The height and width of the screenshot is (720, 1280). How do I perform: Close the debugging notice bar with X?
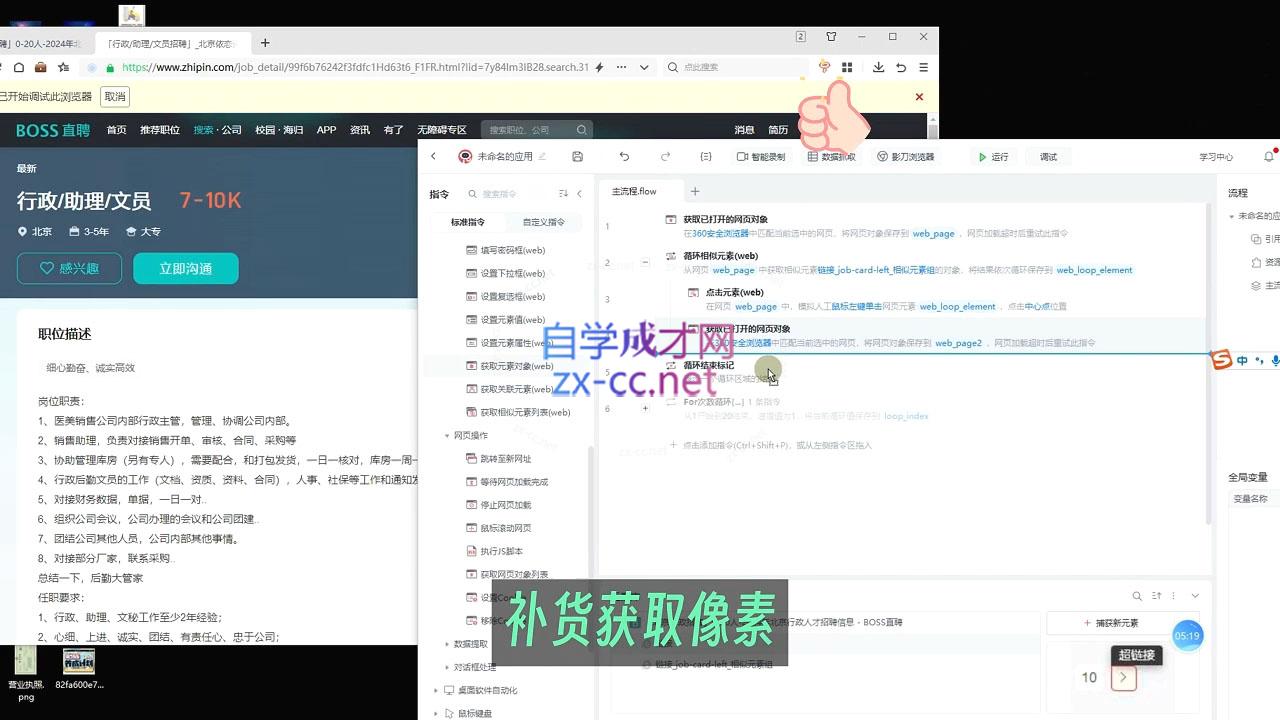[x=919, y=97]
